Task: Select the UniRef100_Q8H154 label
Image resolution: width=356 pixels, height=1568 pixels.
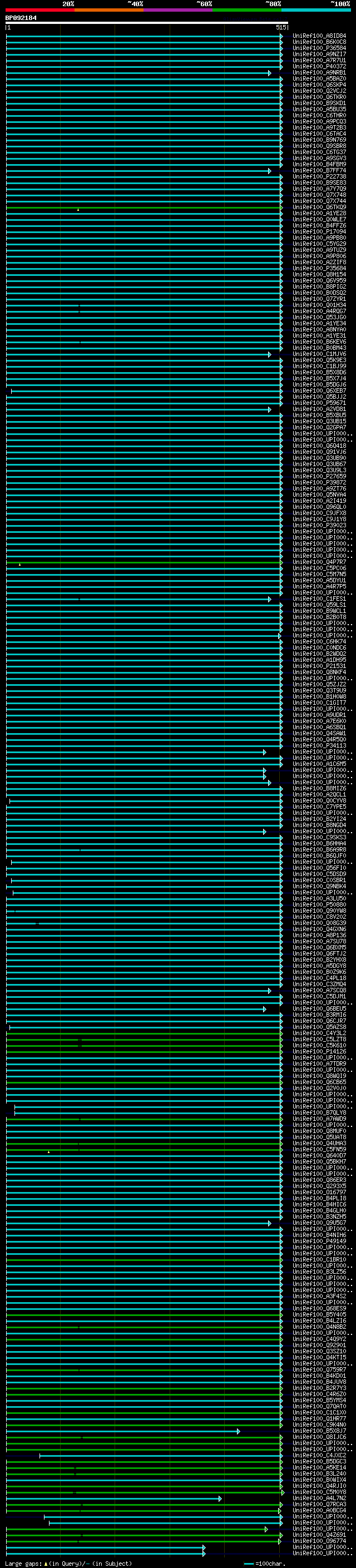Action: click(x=319, y=275)
